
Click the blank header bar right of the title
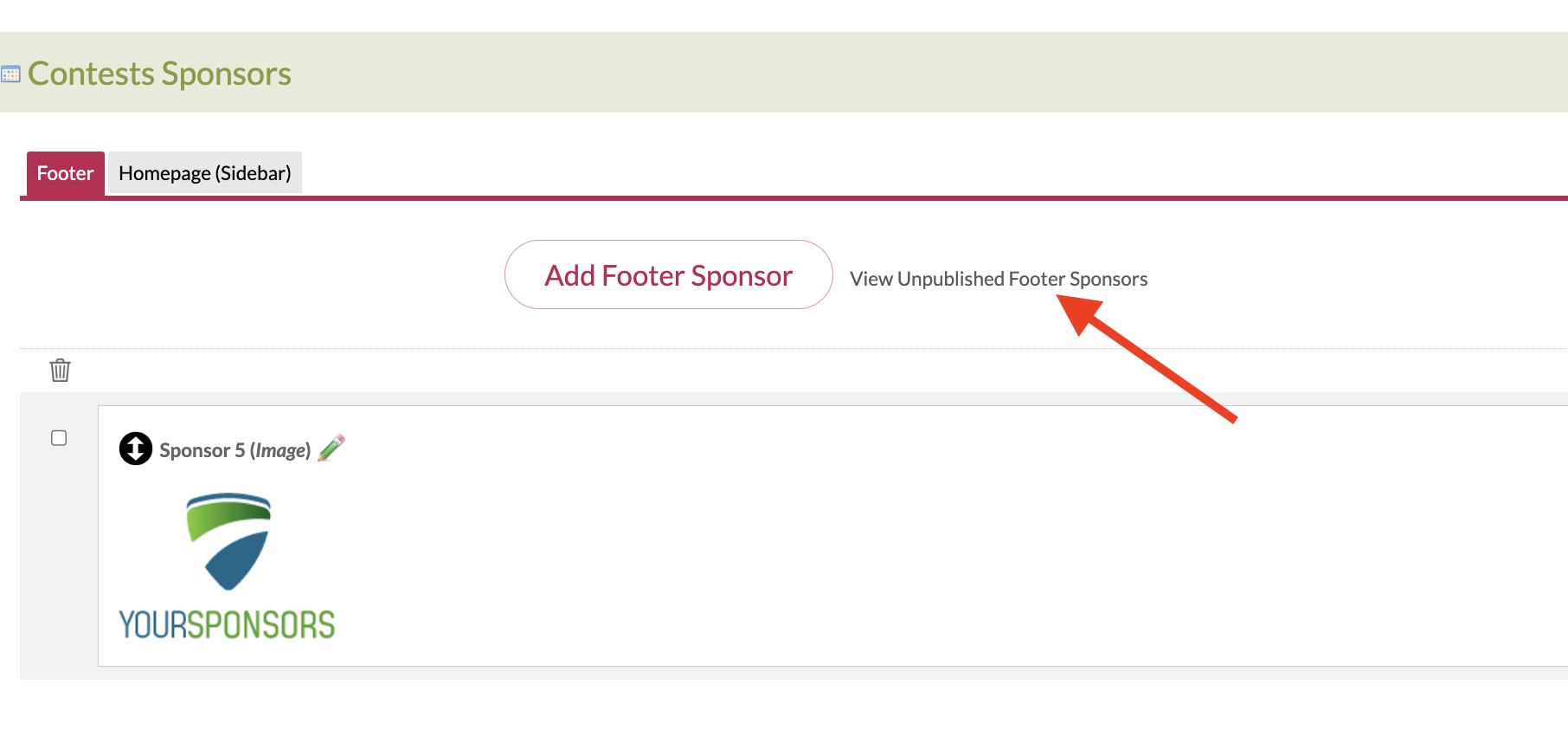pos(865,73)
